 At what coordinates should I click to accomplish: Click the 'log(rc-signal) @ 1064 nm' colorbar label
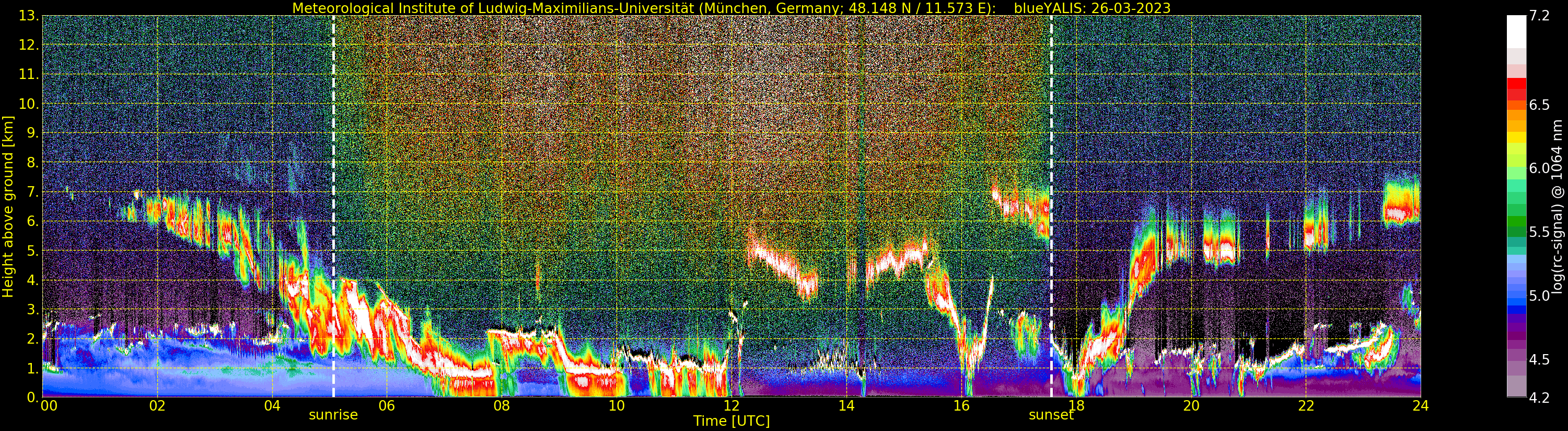(1557, 207)
